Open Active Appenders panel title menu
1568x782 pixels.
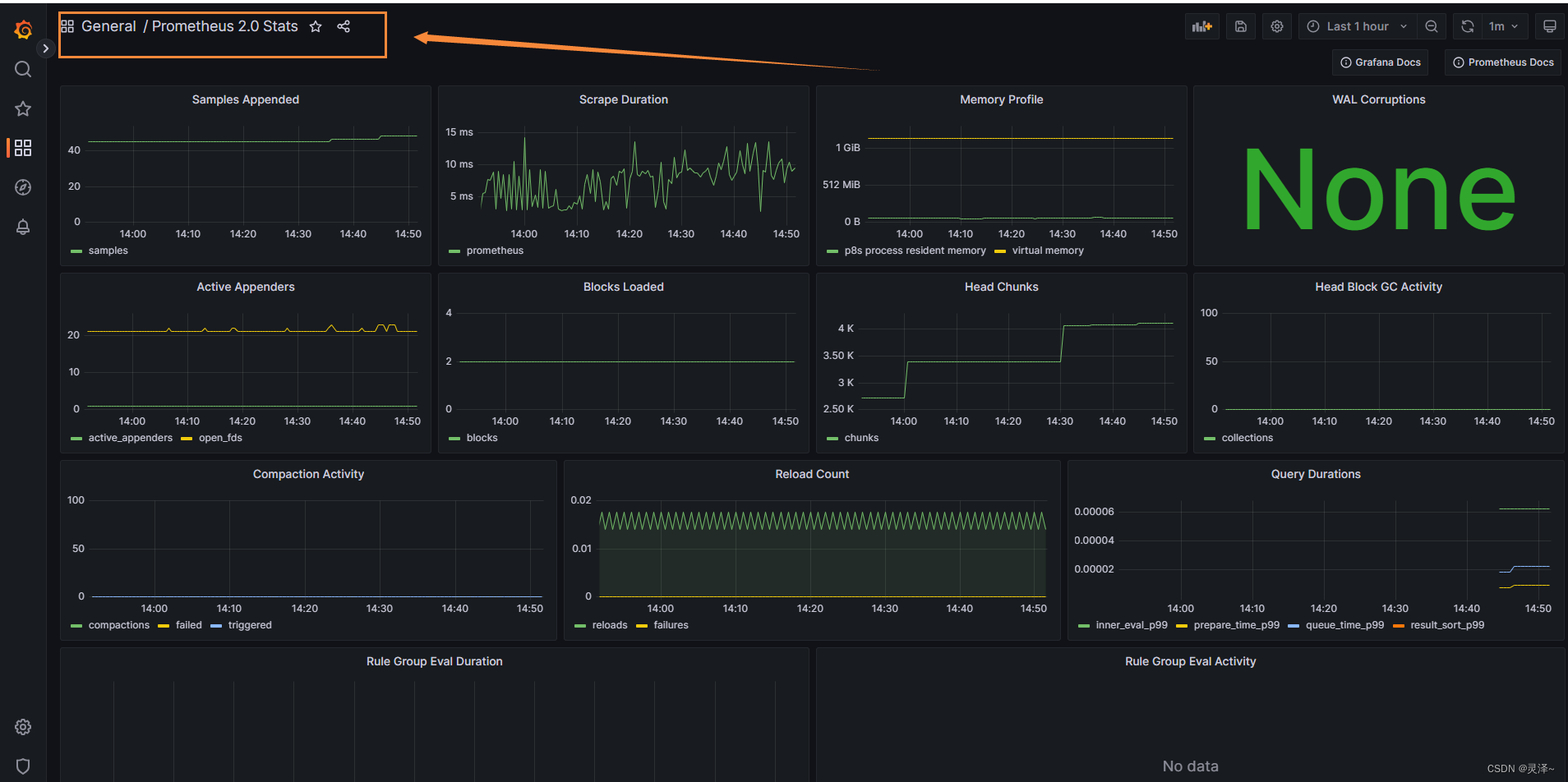point(246,287)
